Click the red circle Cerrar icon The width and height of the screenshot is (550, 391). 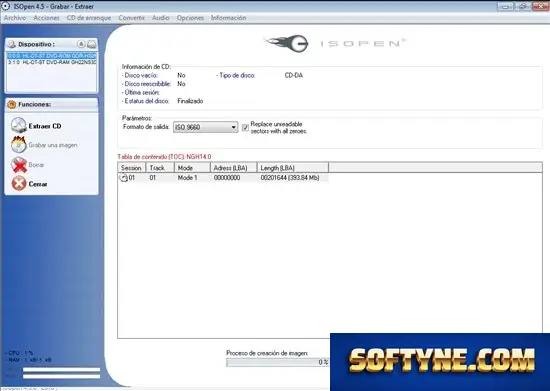click(x=19, y=183)
